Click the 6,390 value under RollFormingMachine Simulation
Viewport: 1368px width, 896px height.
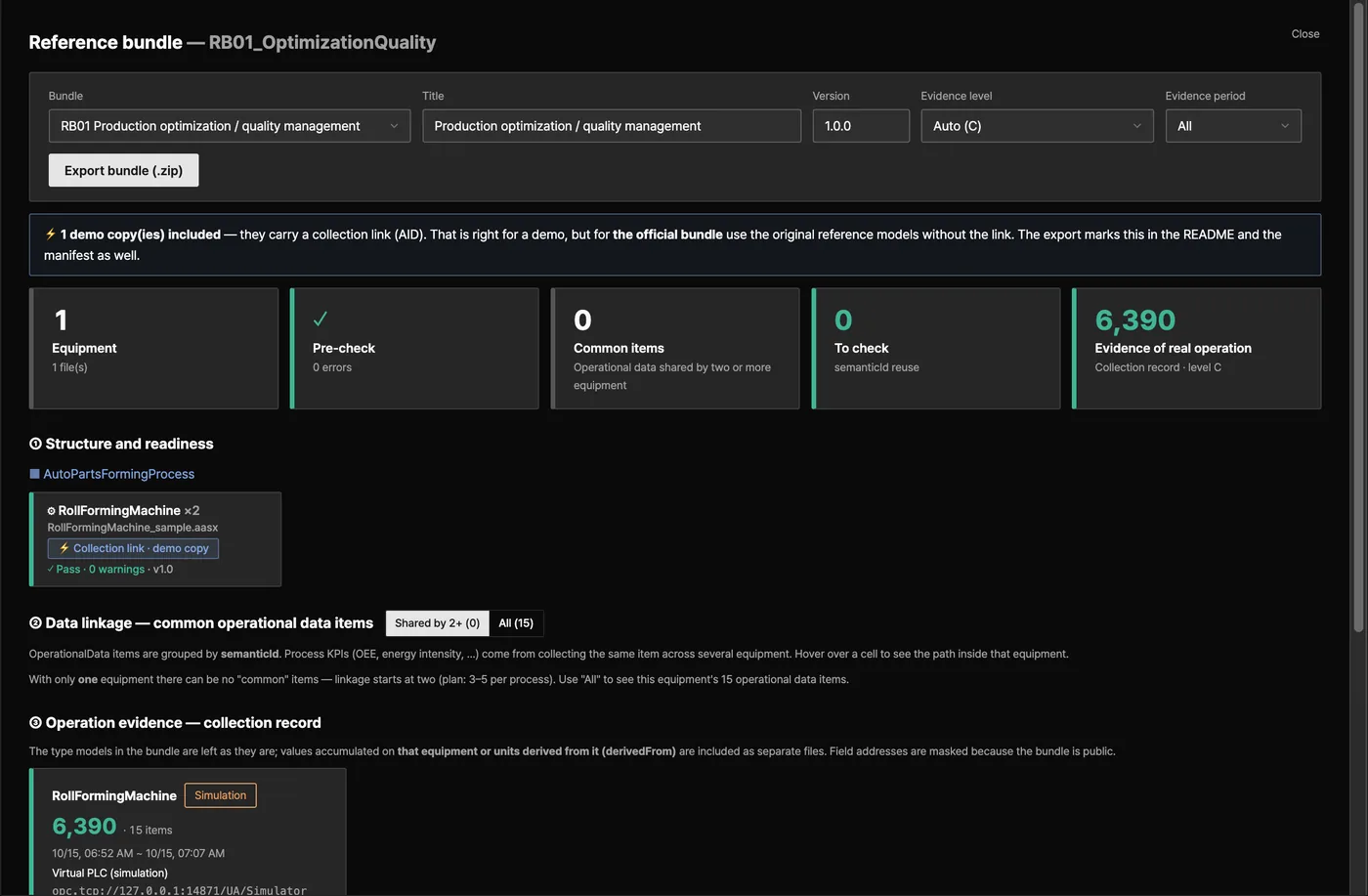84,827
